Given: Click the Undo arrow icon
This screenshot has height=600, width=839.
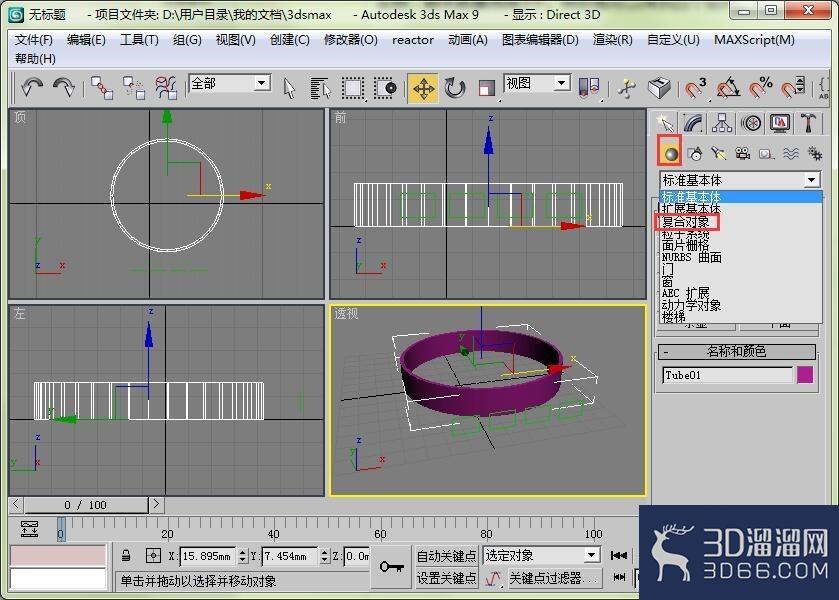Looking at the screenshot, I should 33,87.
